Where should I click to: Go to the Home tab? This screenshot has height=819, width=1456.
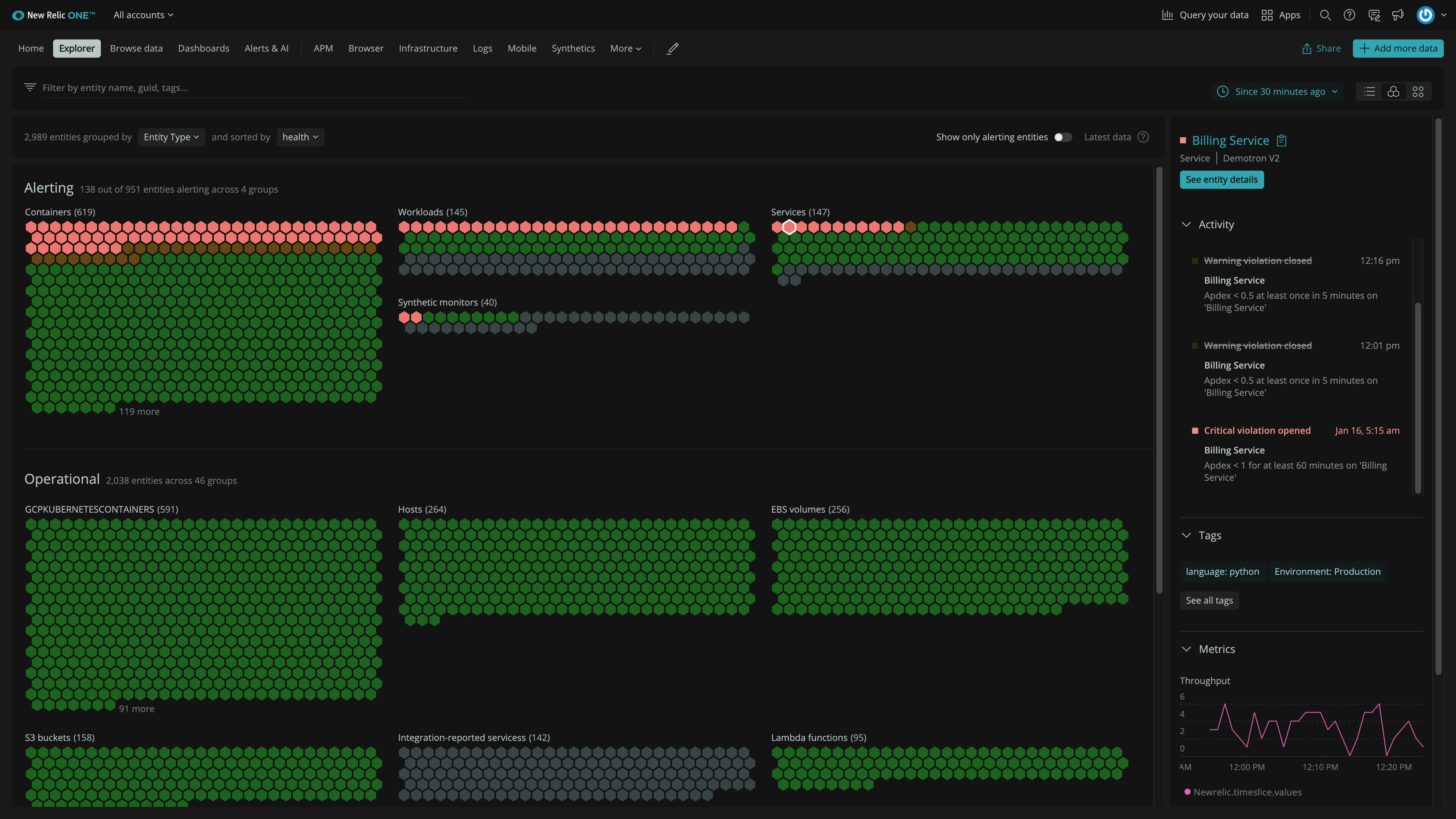(31, 49)
